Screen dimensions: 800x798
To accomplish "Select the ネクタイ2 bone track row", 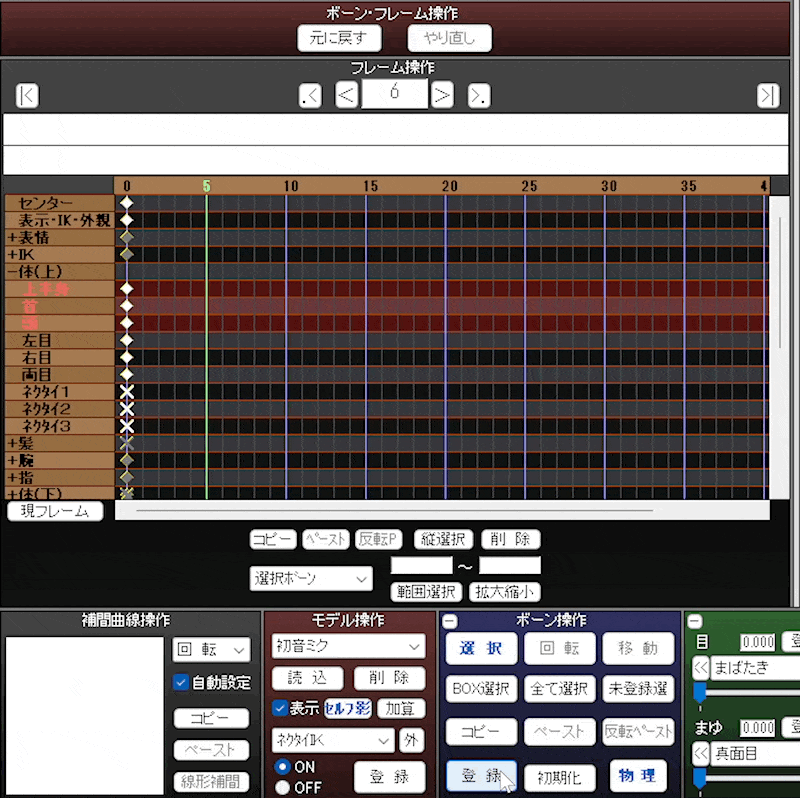I will 60,409.
